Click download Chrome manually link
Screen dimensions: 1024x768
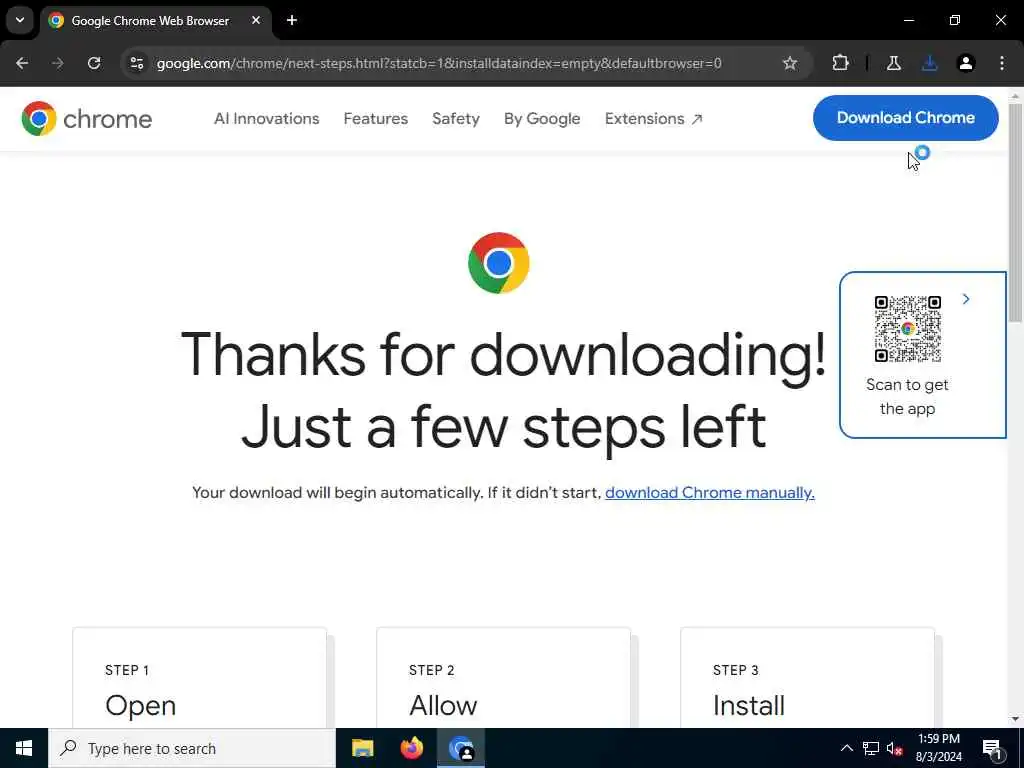(710, 492)
